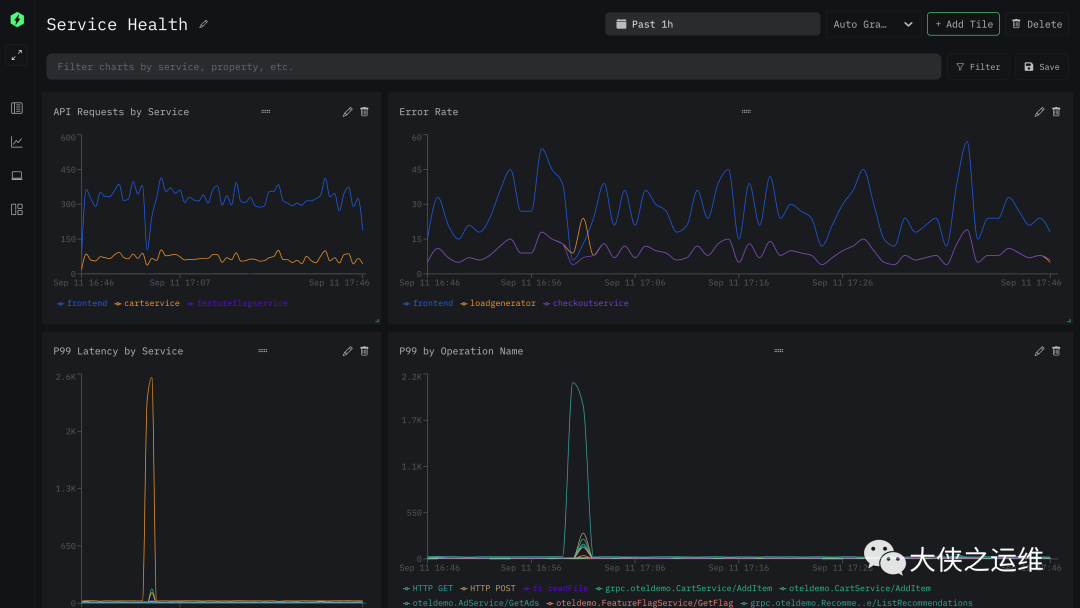This screenshot has height=608, width=1080.
Task: Click the P99 Latency by Service title
Action: point(118,351)
